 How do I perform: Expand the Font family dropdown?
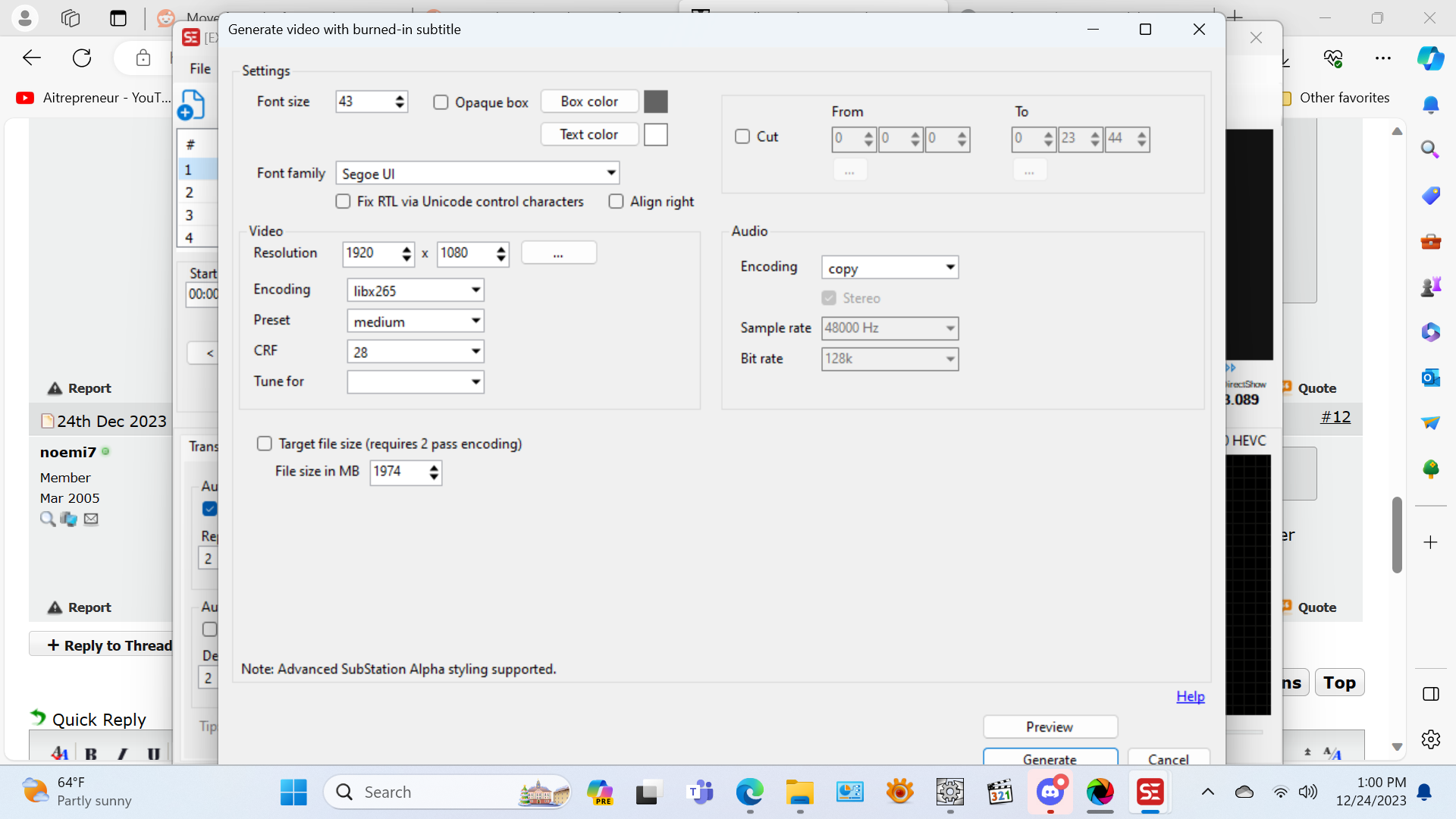[x=610, y=173]
